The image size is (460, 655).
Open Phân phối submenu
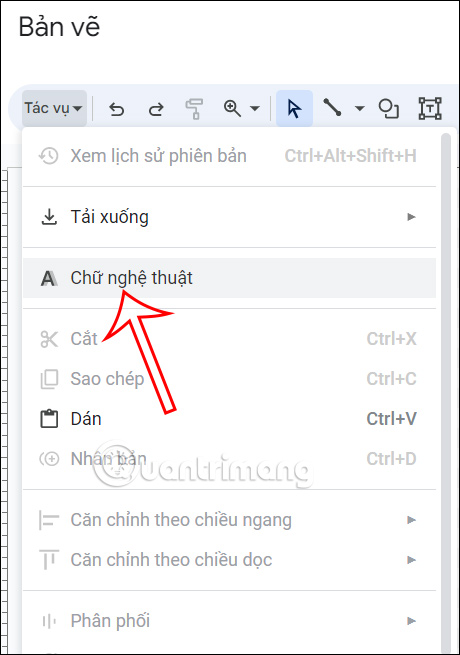pyautogui.click(x=229, y=621)
